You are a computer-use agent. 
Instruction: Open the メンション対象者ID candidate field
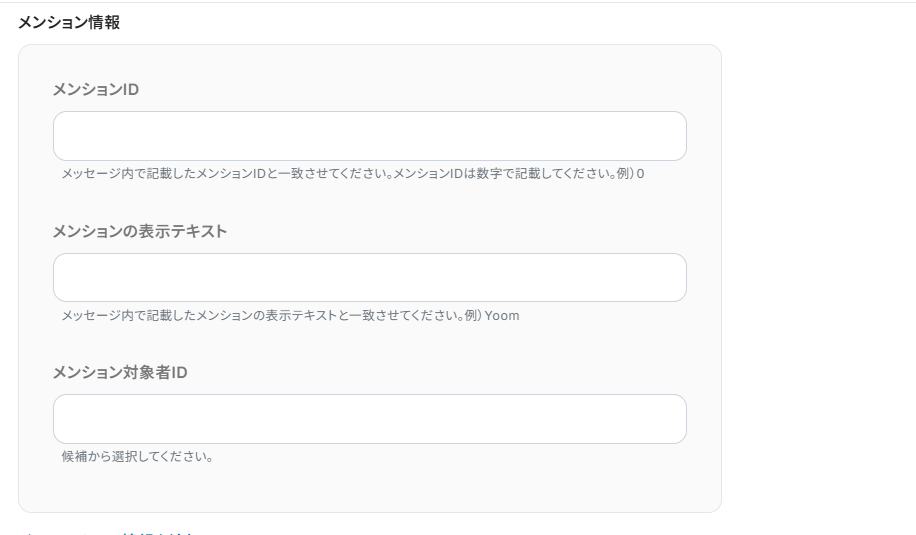tap(369, 419)
